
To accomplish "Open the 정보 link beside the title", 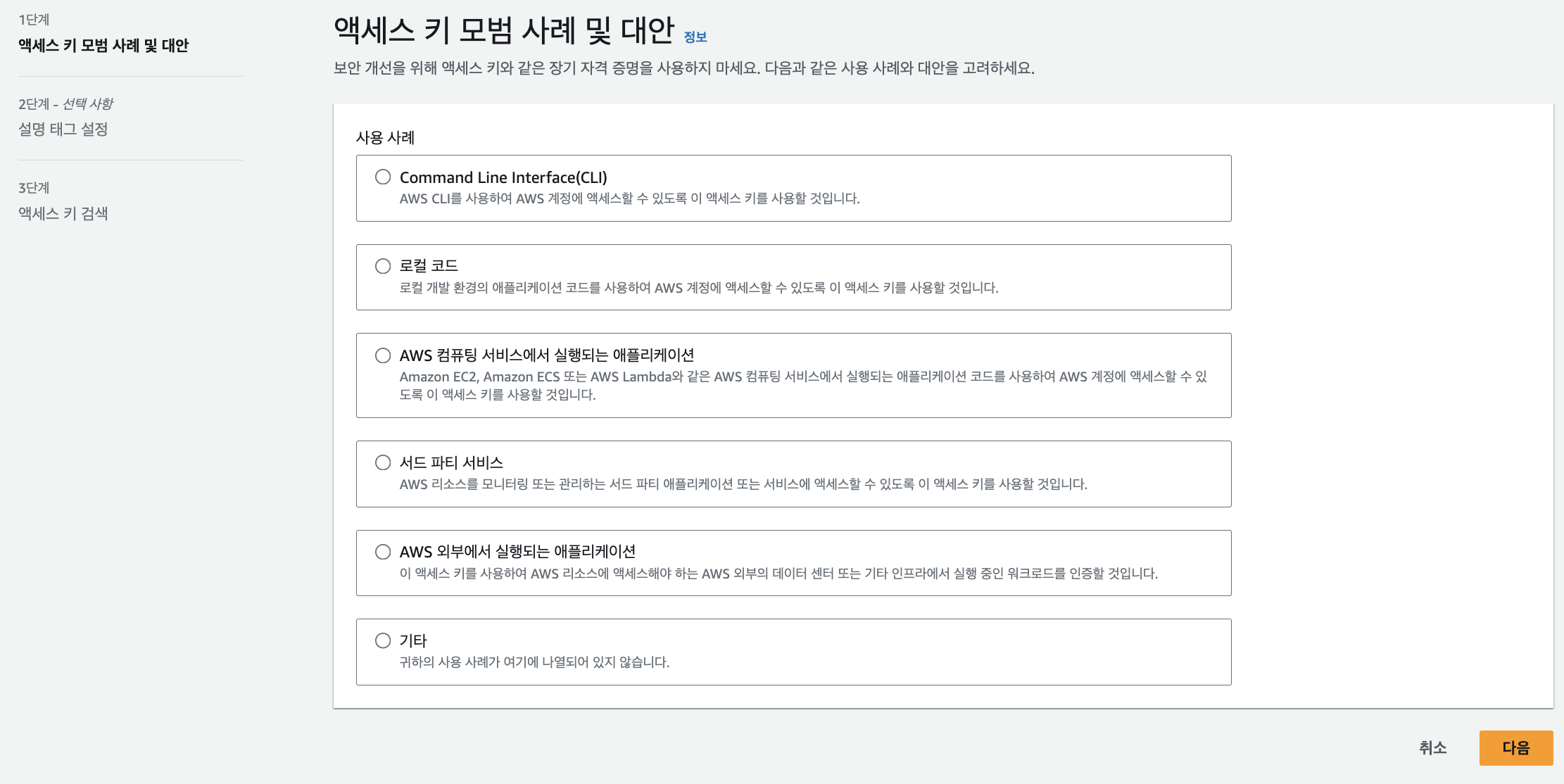I will point(695,37).
